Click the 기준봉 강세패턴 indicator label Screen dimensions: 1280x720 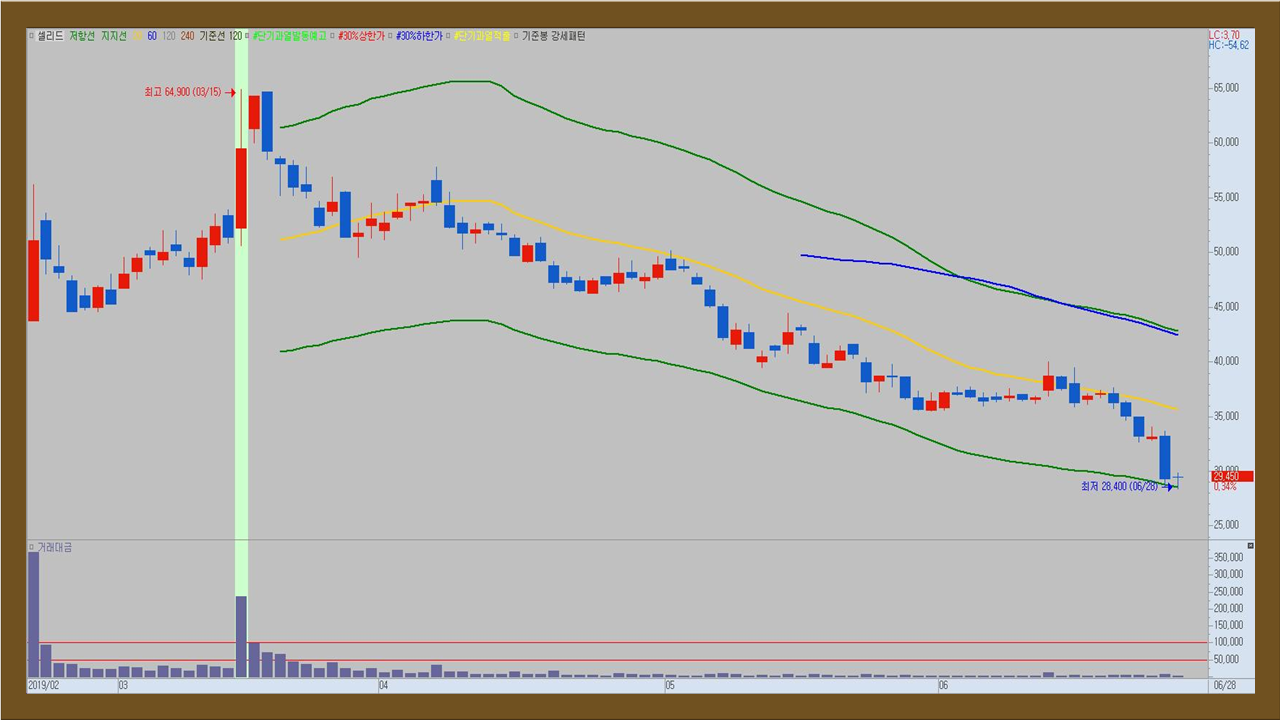554,36
